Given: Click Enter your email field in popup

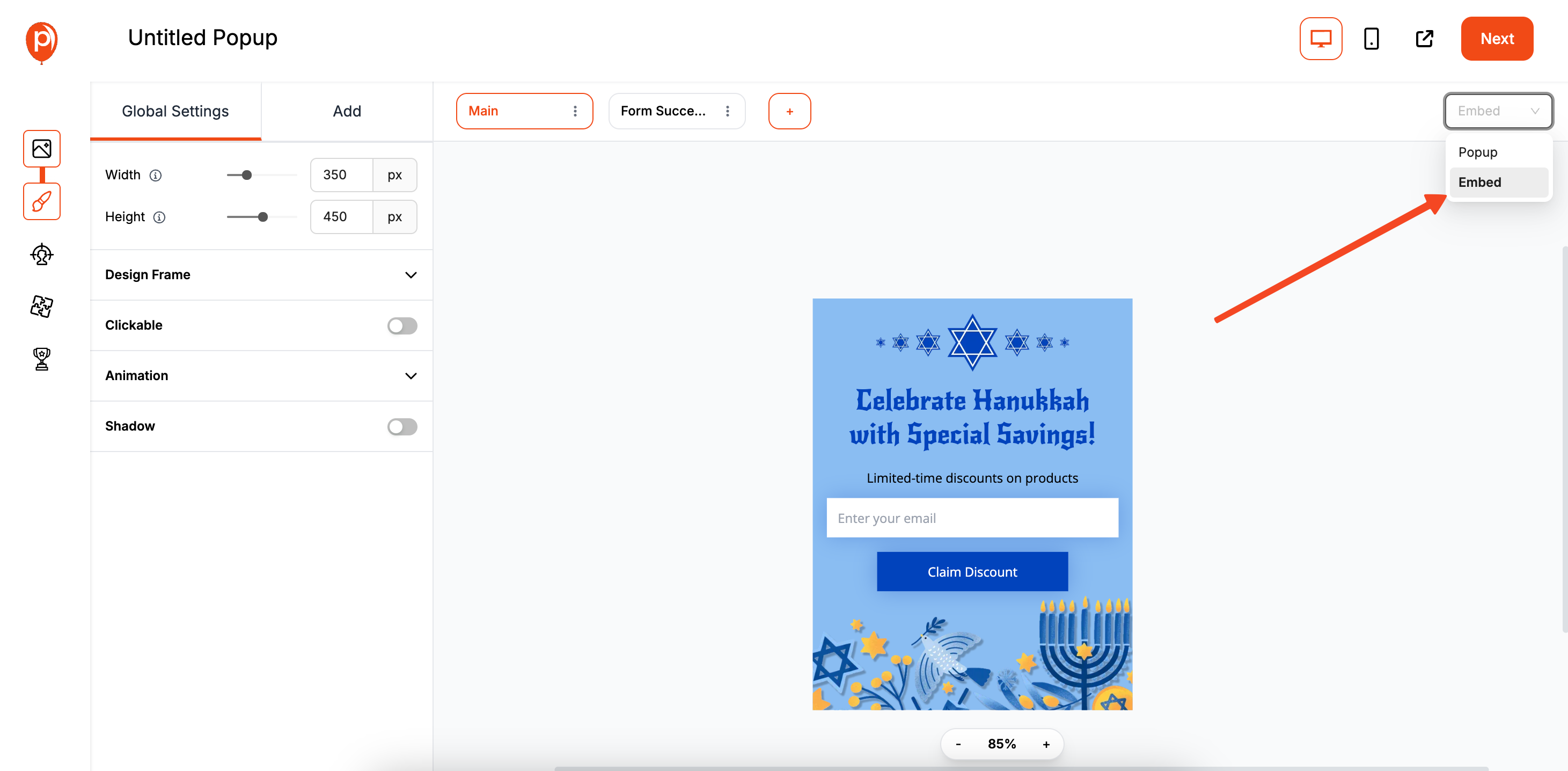Looking at the screenshot, I should click(x=971, y=518).
